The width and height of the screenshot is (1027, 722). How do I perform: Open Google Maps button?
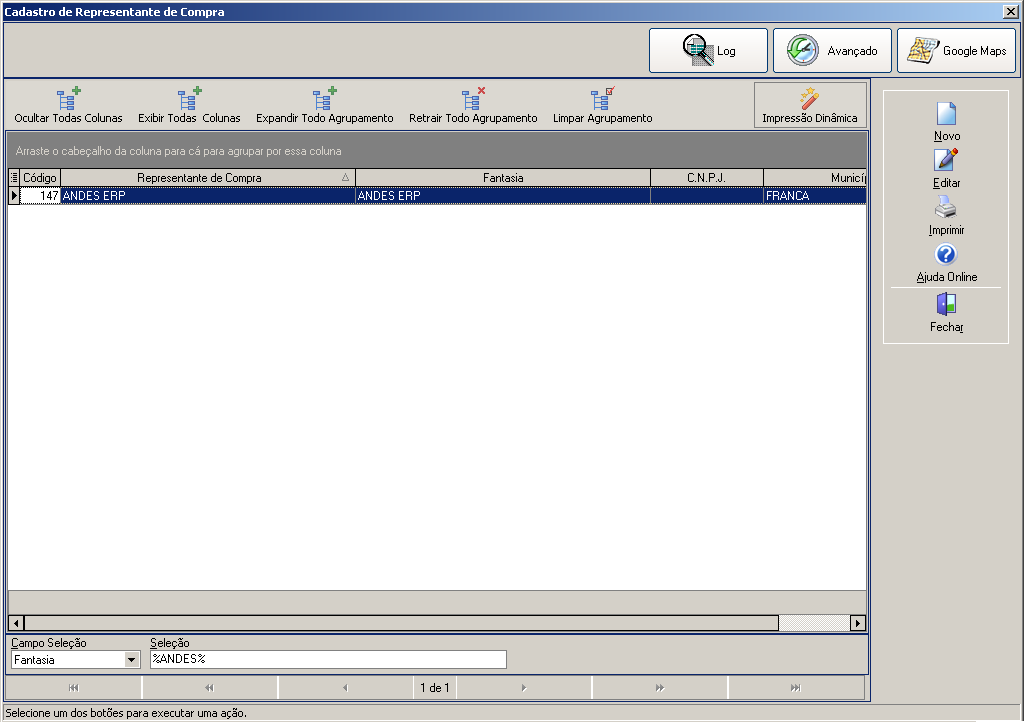[956, 50]
